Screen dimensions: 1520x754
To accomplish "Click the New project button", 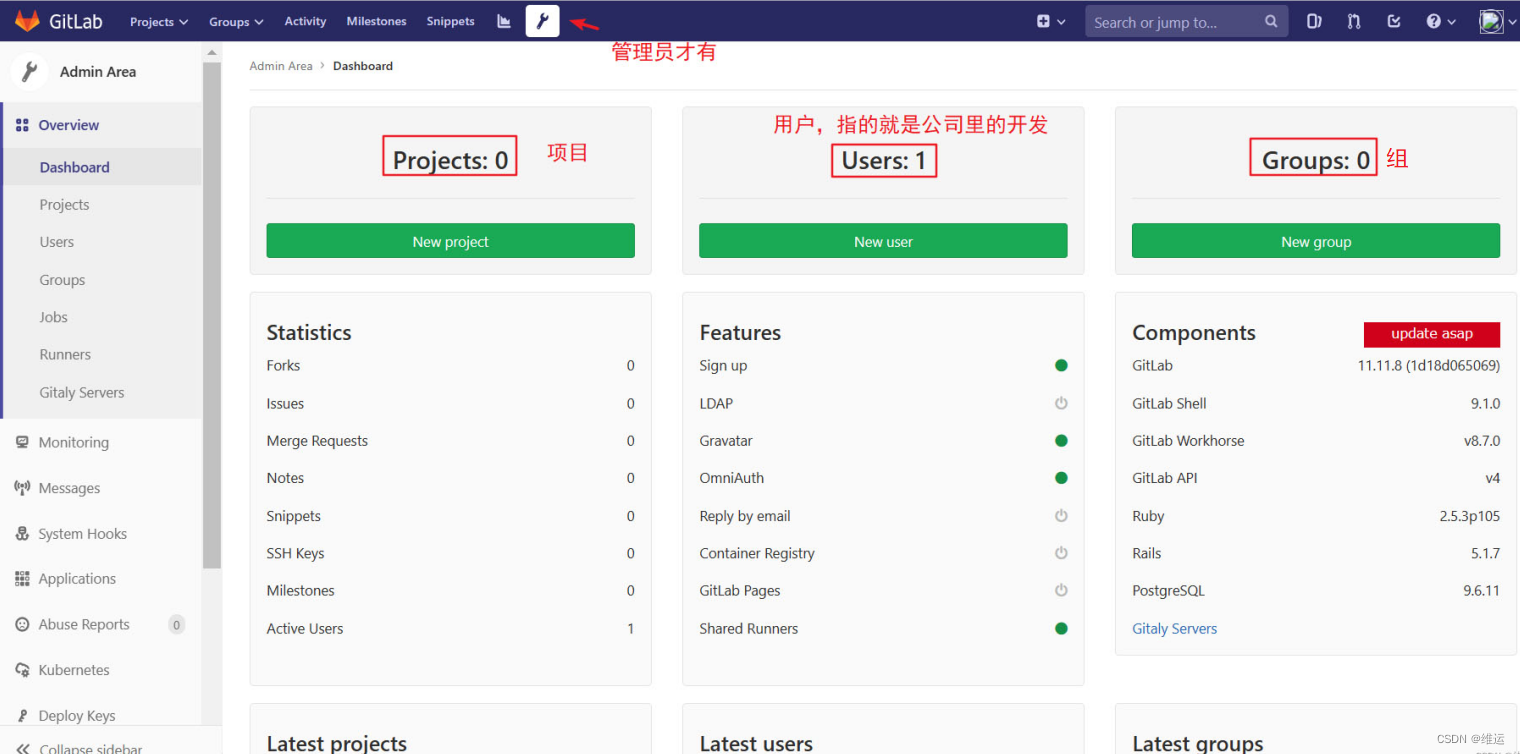I will click(450, 241).
